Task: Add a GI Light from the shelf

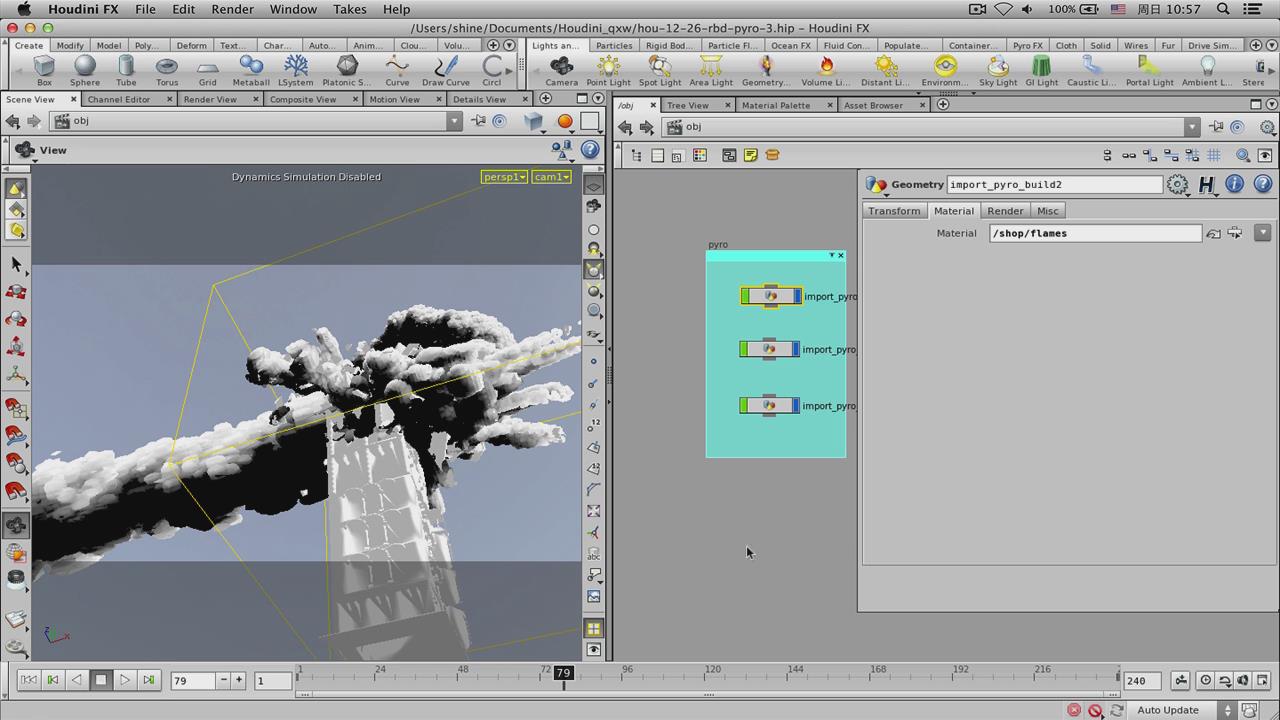Action: 1041,71
